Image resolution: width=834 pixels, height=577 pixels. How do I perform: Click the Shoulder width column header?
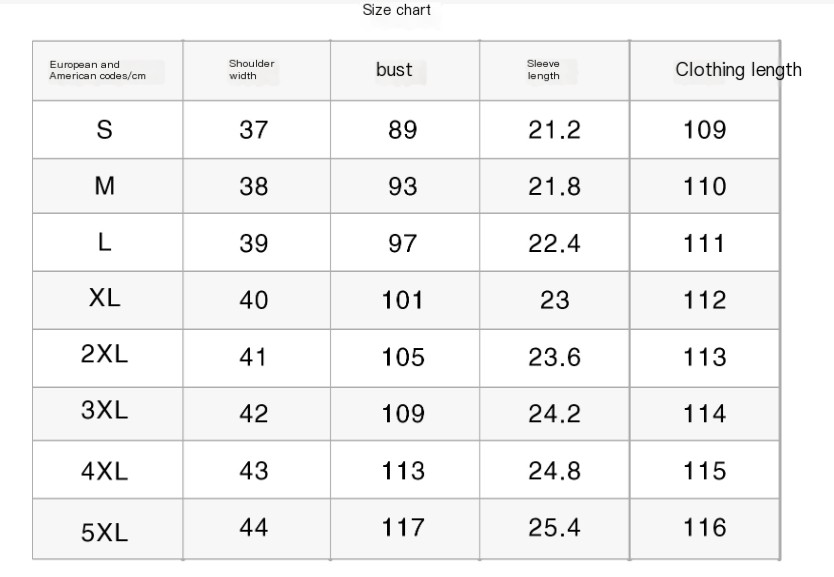[x=252, y=70]
